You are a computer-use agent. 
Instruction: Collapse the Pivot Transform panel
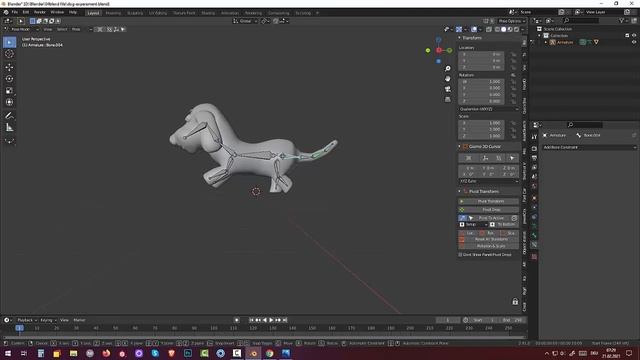point(460,191)
